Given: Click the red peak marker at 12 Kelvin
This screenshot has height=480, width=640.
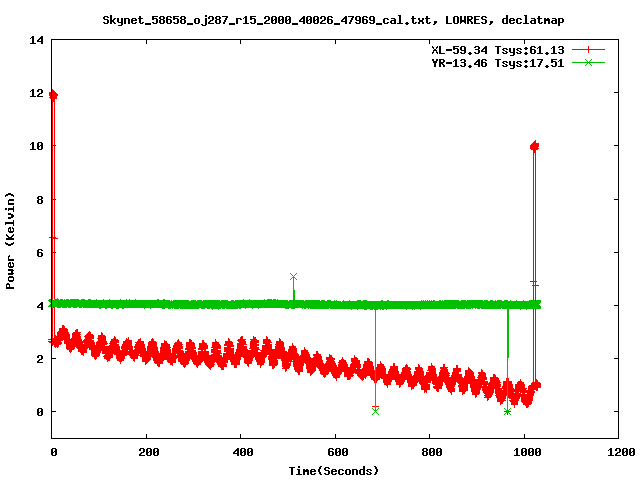Looking at the screenshot, I should pyautogui.click(x=53, y=95).
